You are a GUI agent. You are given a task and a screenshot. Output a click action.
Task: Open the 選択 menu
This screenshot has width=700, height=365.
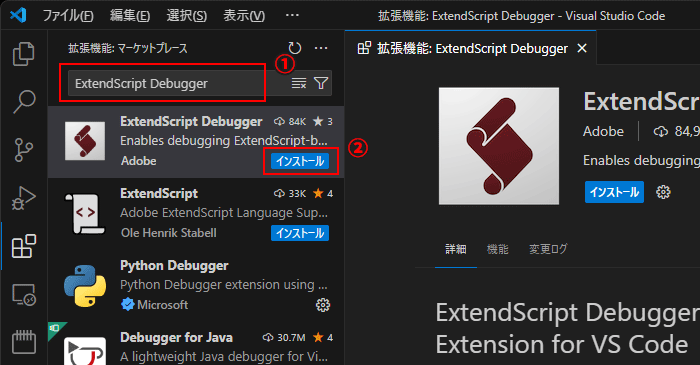coord(187,16)
